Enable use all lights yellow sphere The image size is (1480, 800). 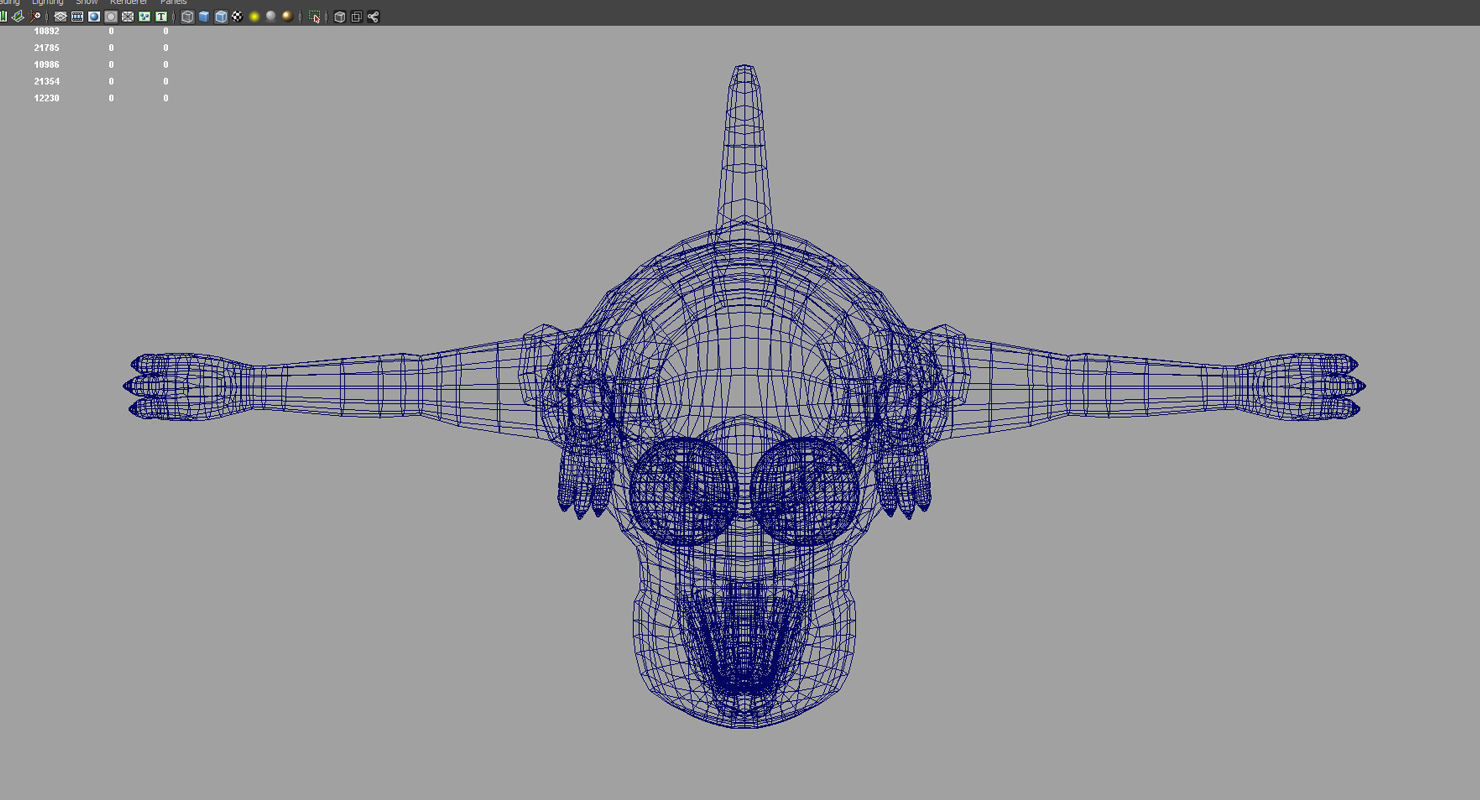(254, 17)
